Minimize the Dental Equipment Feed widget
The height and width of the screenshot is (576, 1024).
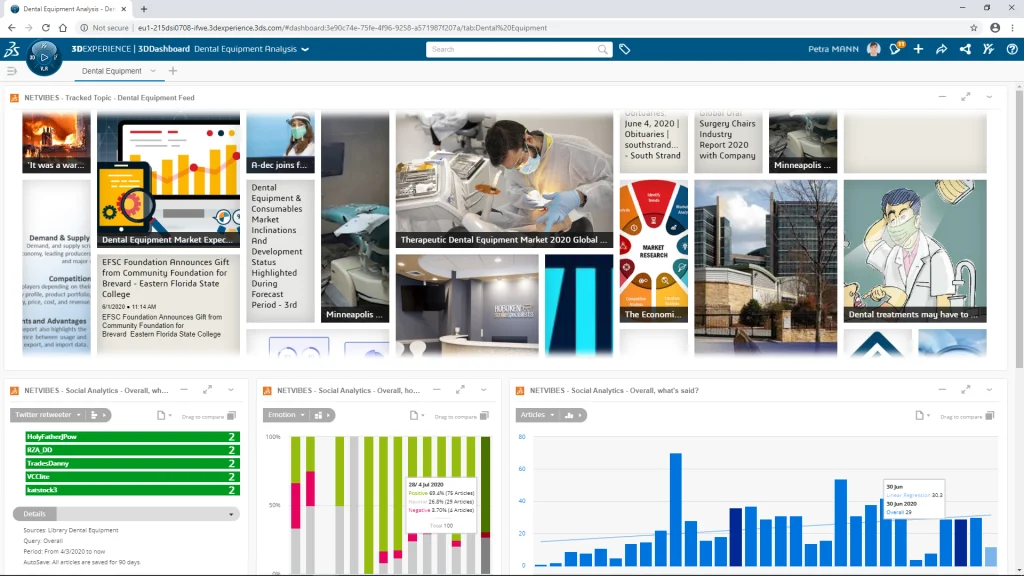tap(942, 97)
